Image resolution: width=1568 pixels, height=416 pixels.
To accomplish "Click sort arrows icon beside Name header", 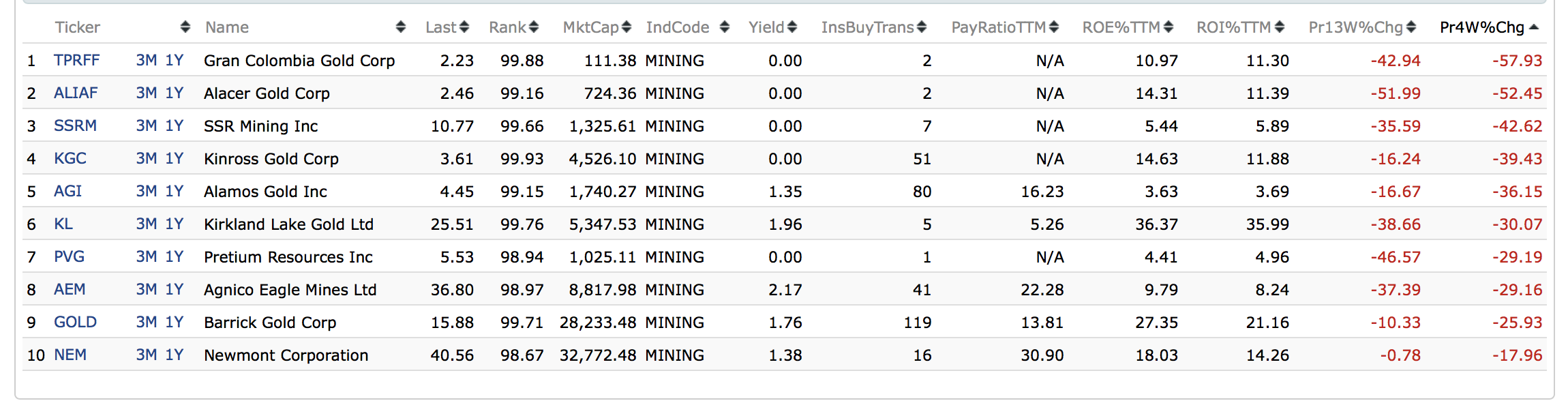I will point(400,27).
